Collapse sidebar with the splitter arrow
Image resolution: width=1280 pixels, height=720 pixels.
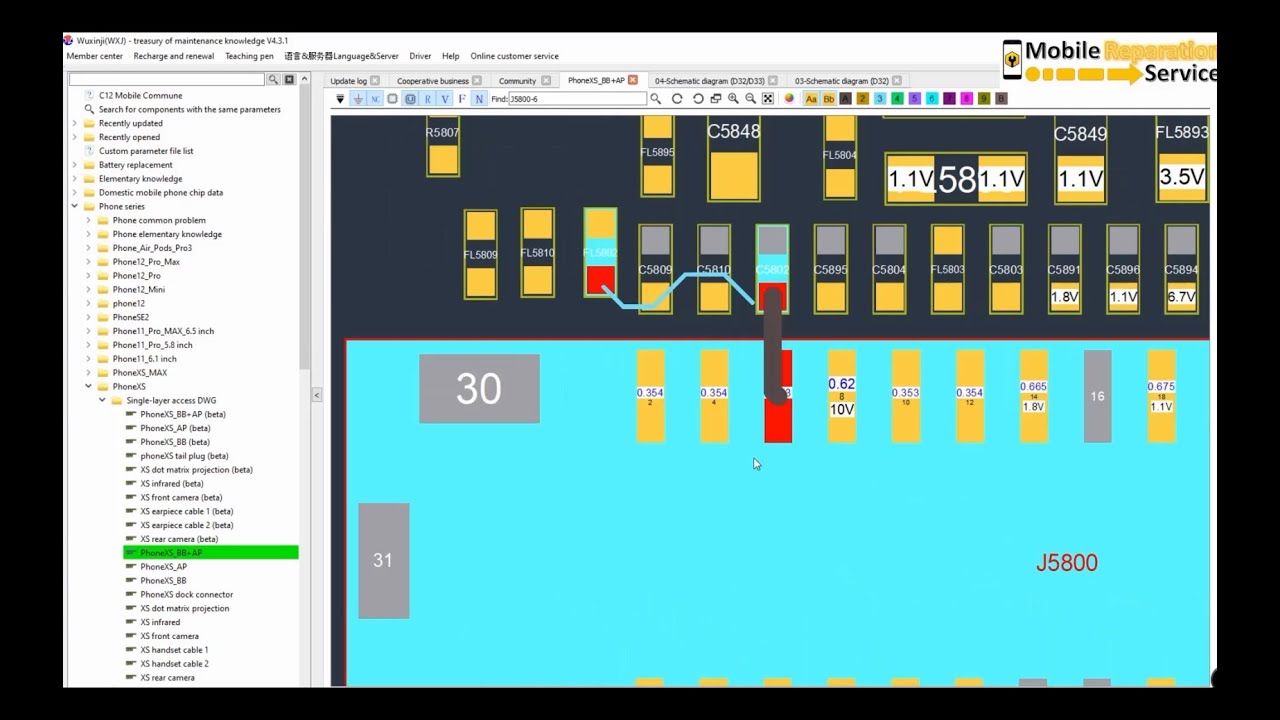316,395
